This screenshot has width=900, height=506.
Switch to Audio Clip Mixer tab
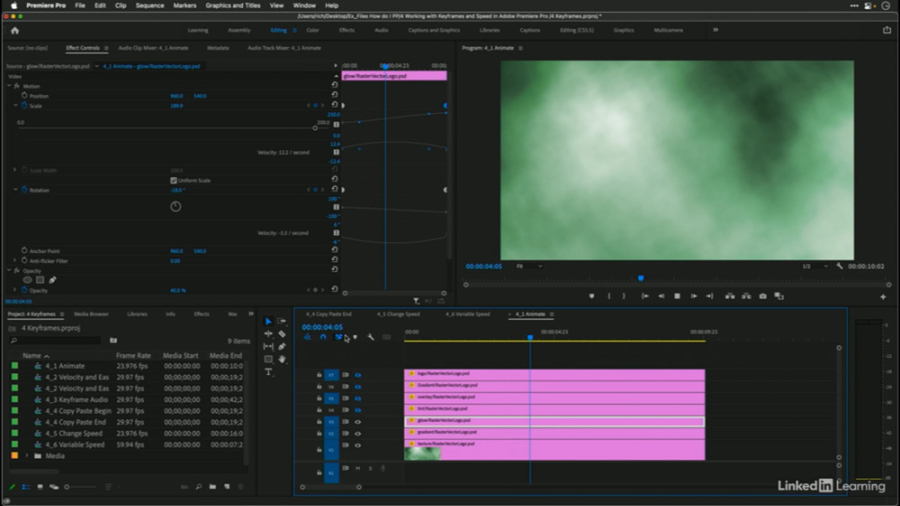click(x=153, y=48)
